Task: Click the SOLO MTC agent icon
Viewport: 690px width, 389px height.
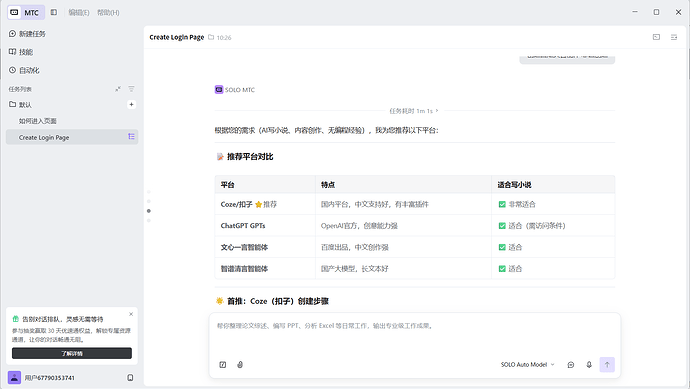Action: pyautogui.click(x=219, y=90)
